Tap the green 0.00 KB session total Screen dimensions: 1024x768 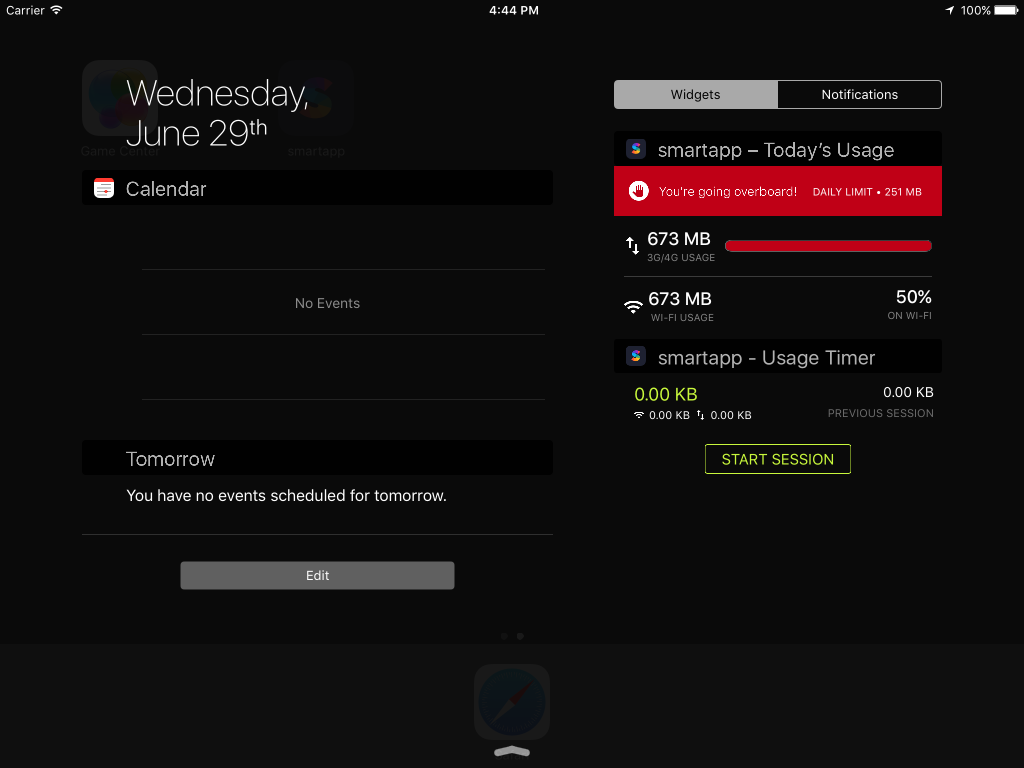[x=665, y=394]
